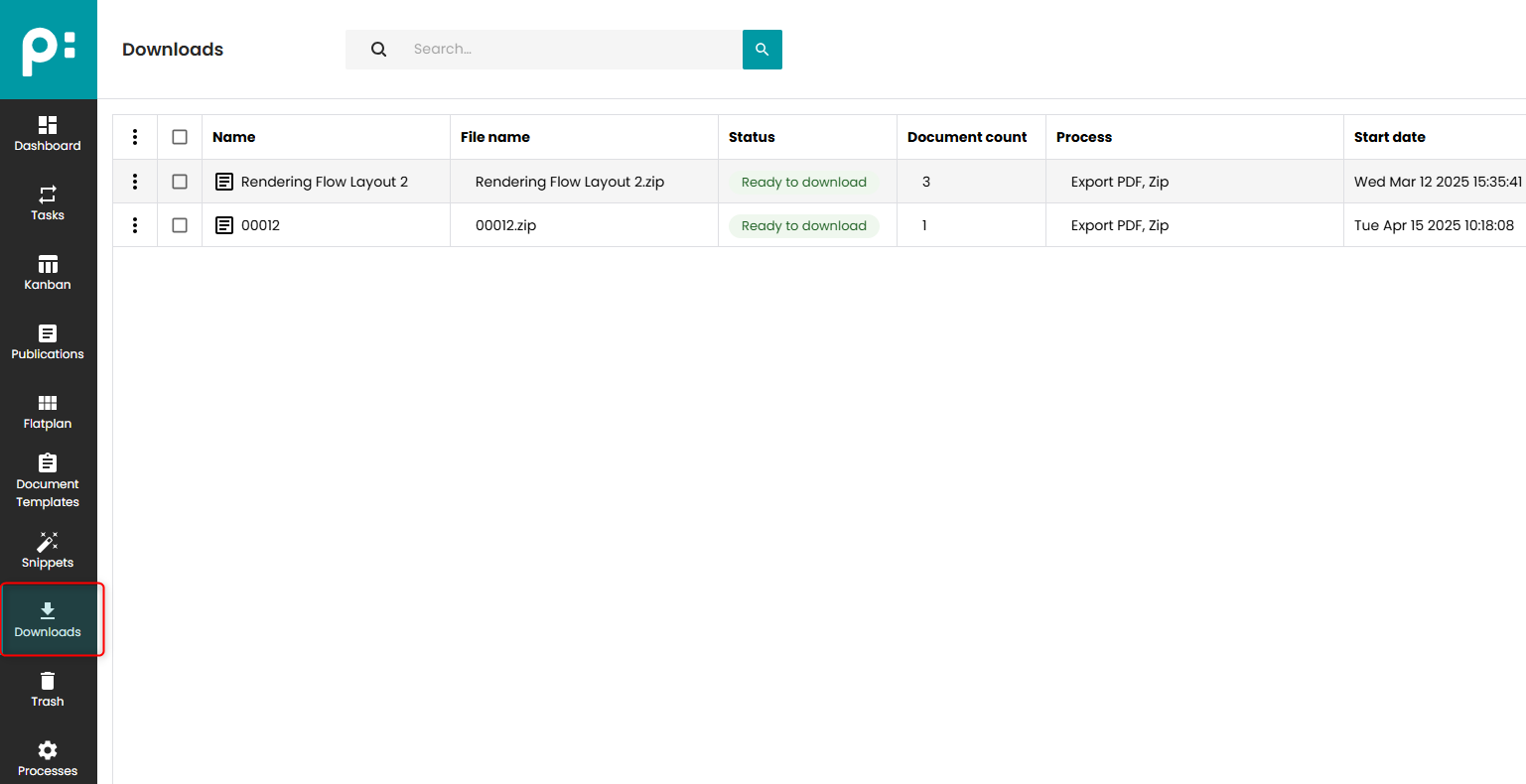Open the kebab menu in the table header
This screenshot has height=784, width=1526.
click(x=135, y=136)
